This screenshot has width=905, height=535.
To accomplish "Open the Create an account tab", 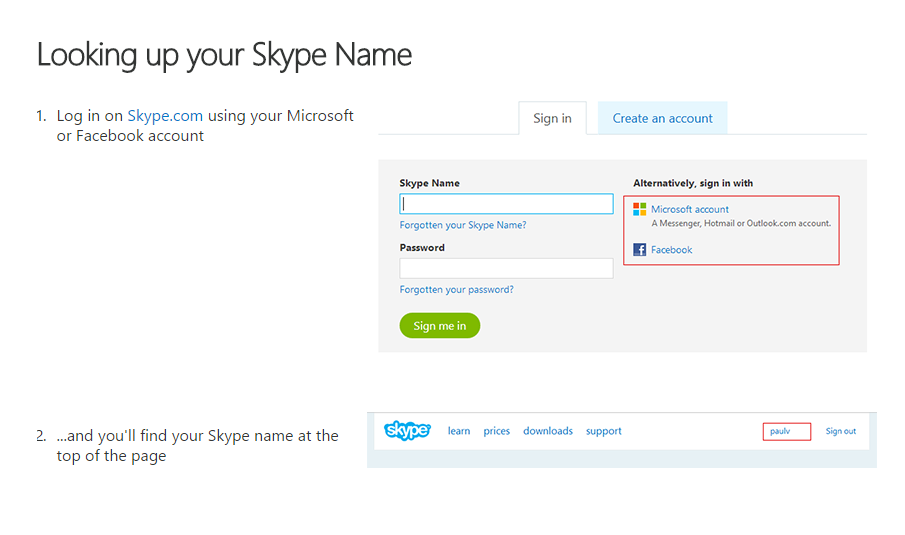I will pyautogui.click(x=663, y=118).
